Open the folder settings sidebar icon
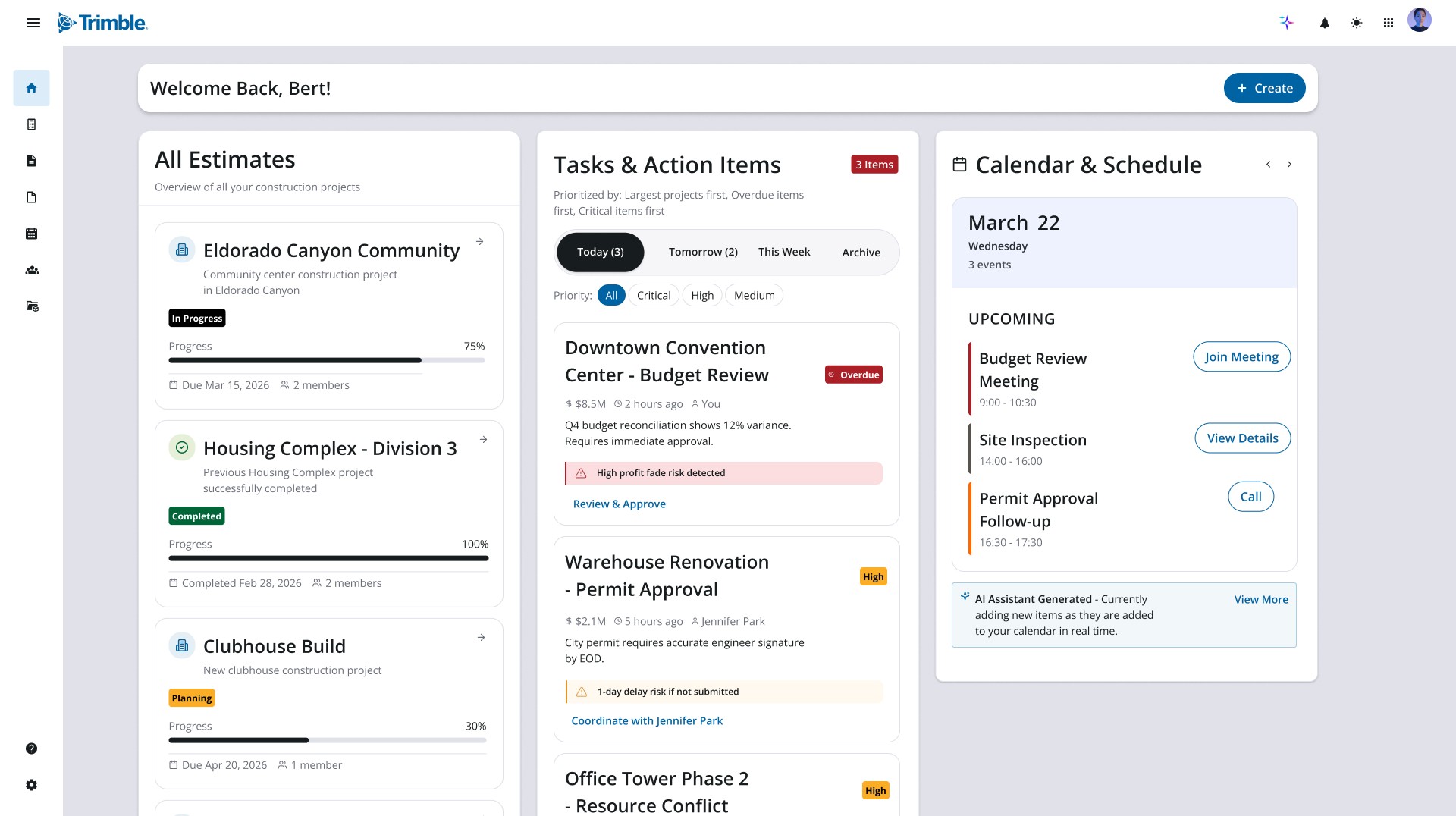The height and width of the screenshot is (816, 1456). pos(32,306)
